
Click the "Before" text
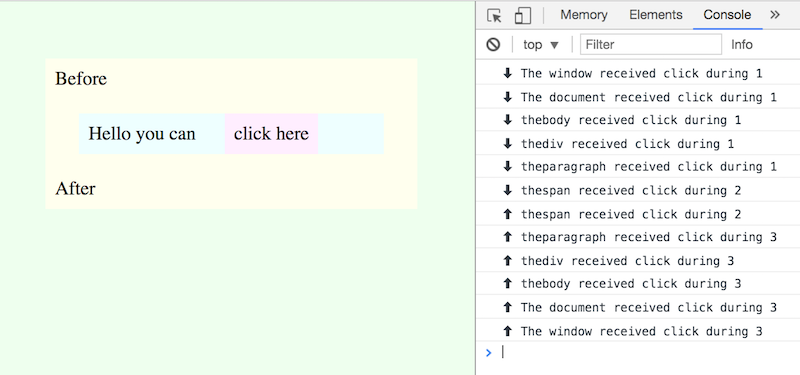coord(81,79)
